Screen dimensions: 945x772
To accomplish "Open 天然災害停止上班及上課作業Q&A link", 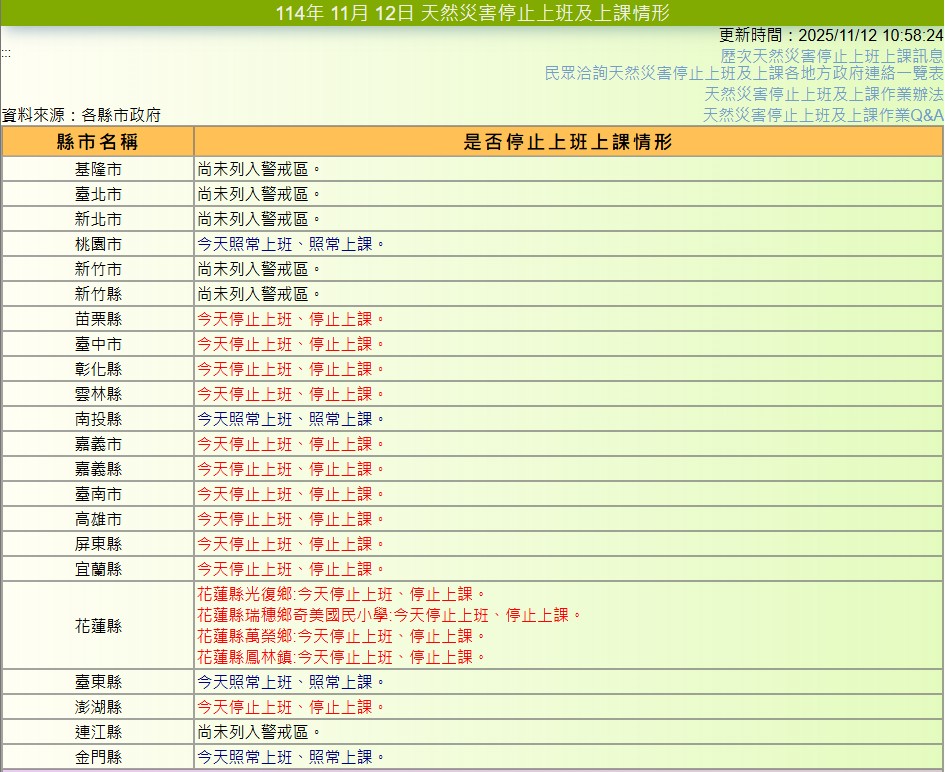I will [822, 115].
